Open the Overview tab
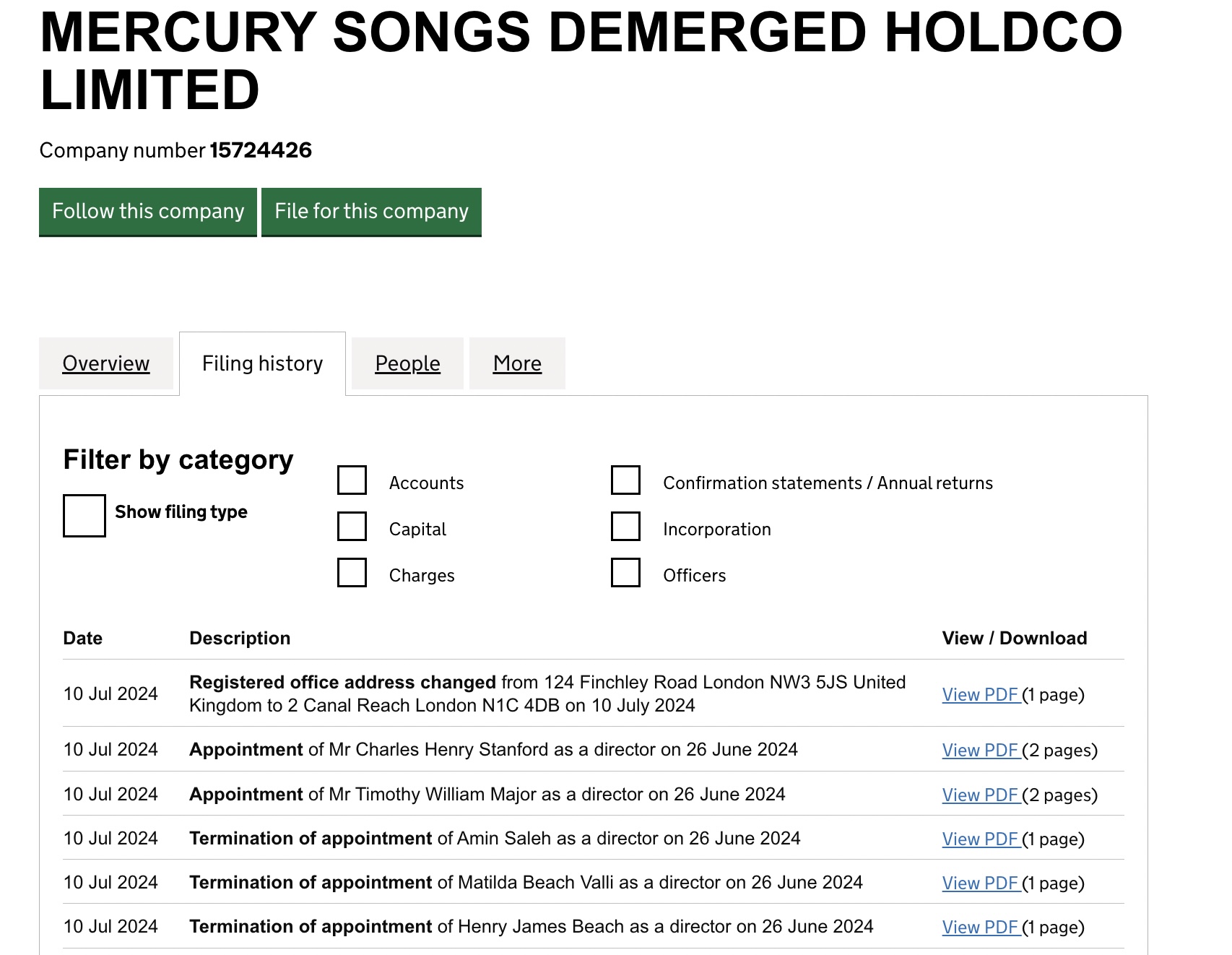This screenshot has height=955, width=1232. [106, 363]
